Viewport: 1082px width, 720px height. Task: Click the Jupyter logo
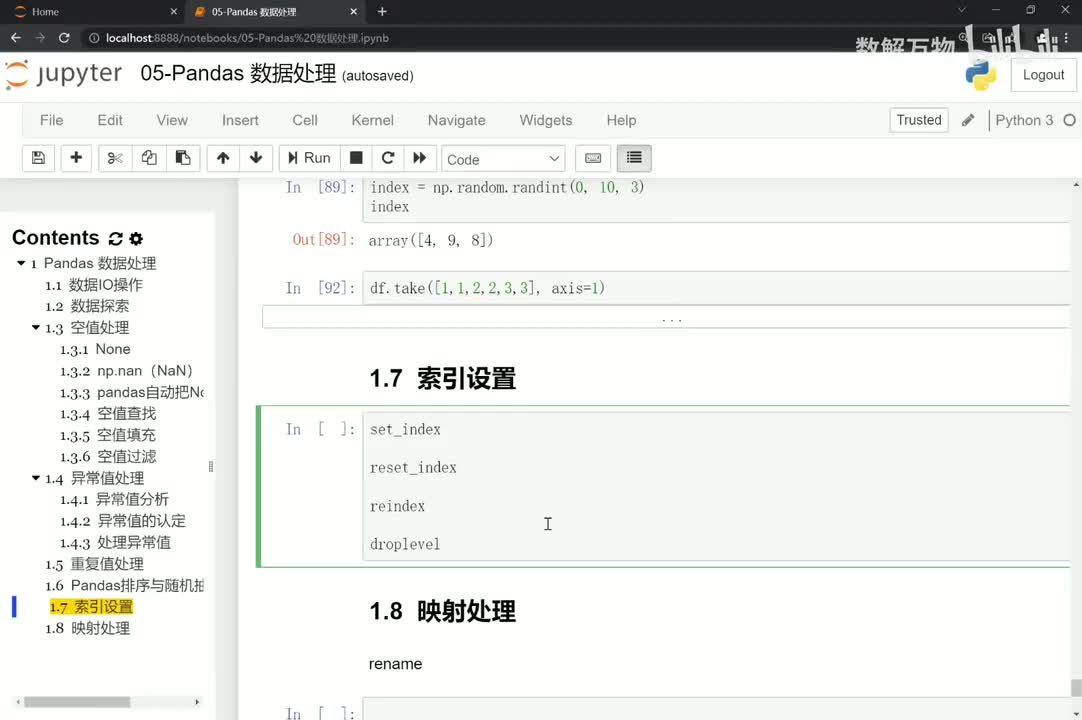pos(63,74)
